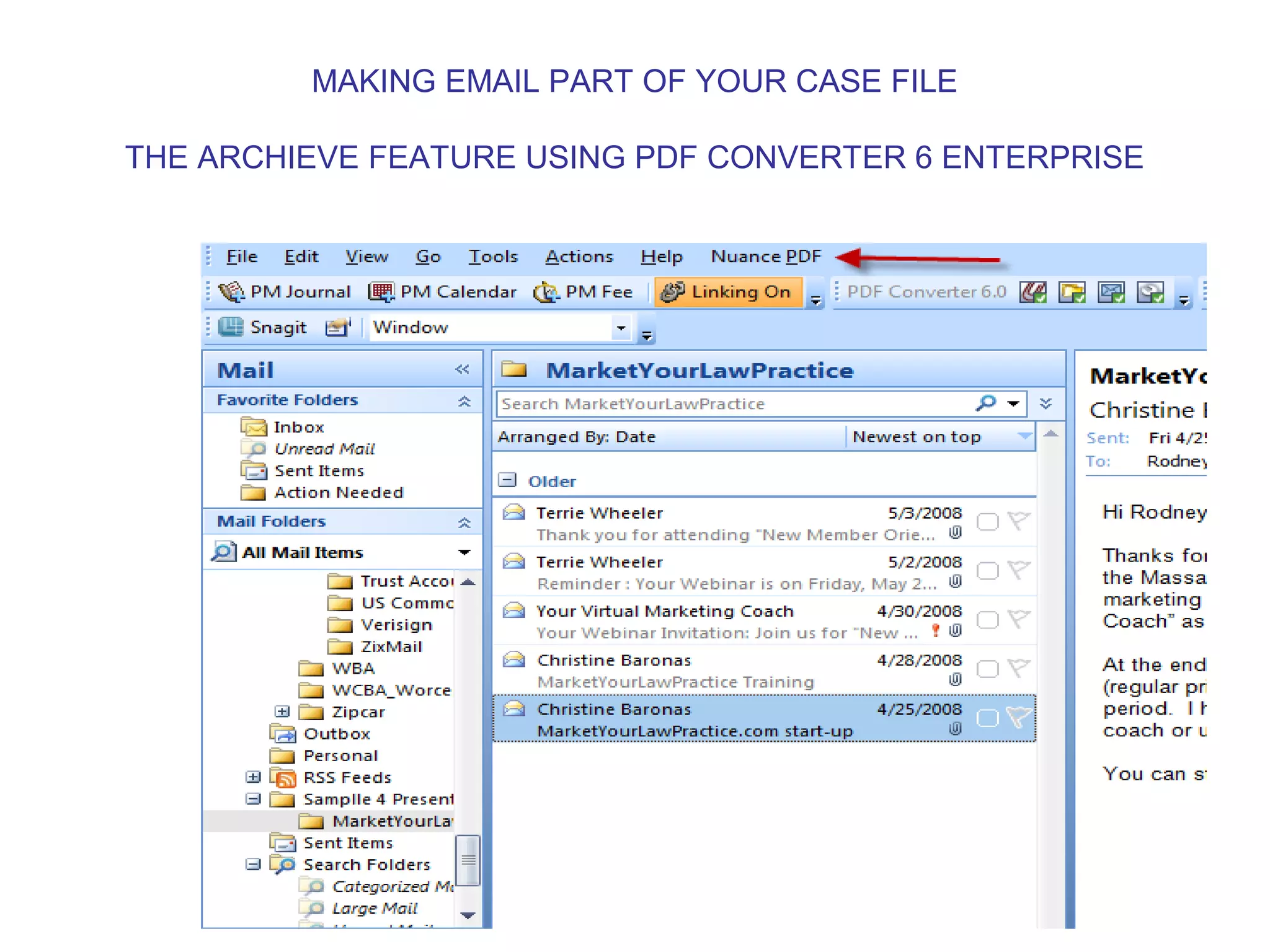Select Inbox in Favorite Folders
1270x952 pixels.
point(283,427)
